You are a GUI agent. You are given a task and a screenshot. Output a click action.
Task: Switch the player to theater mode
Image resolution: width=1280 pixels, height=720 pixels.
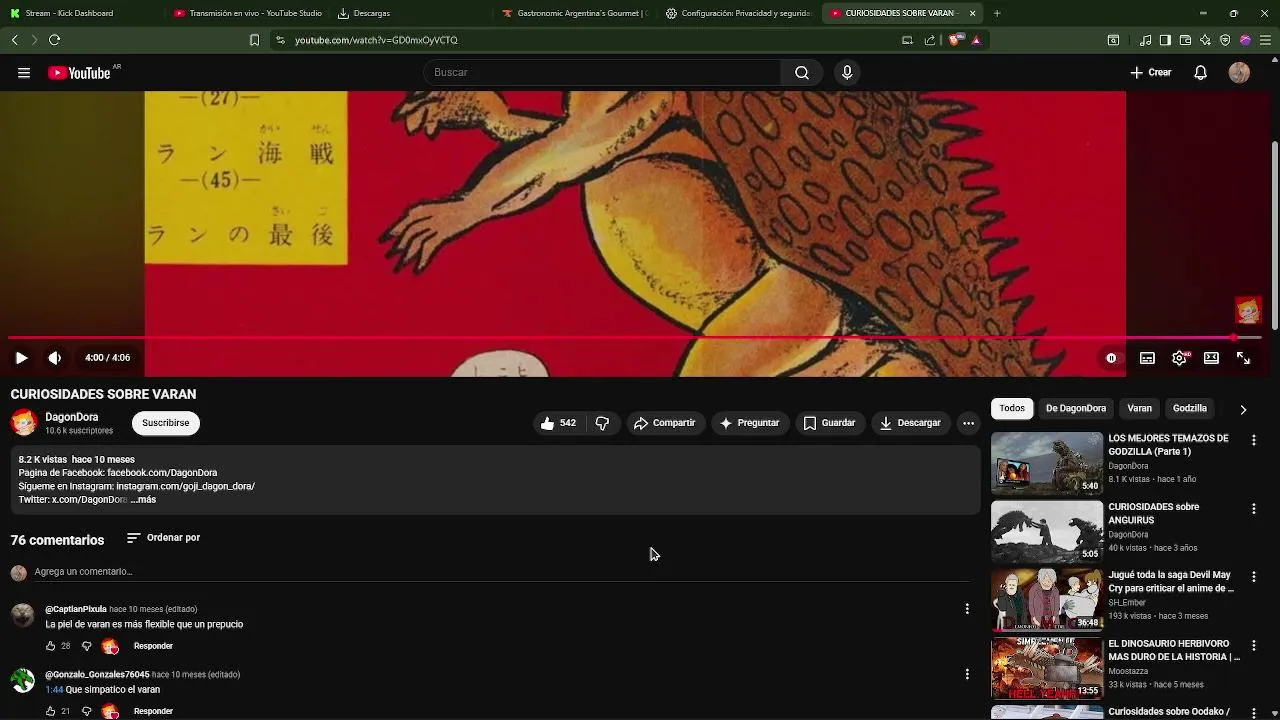click(x=1211, y=358)
